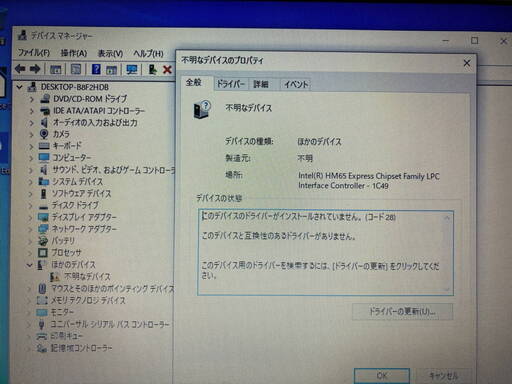
Task: Click the scan for hardware changes monitor icon
Action: pos(132,70)
